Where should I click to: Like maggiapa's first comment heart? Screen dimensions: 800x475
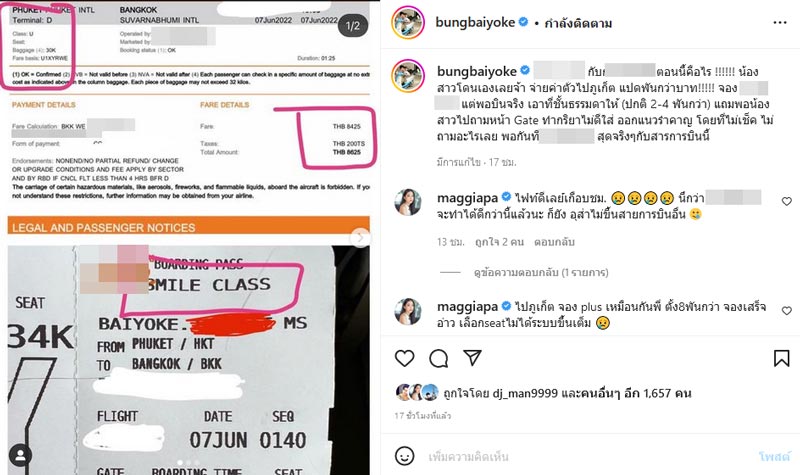pyautogui.click(x=787, y=201)
